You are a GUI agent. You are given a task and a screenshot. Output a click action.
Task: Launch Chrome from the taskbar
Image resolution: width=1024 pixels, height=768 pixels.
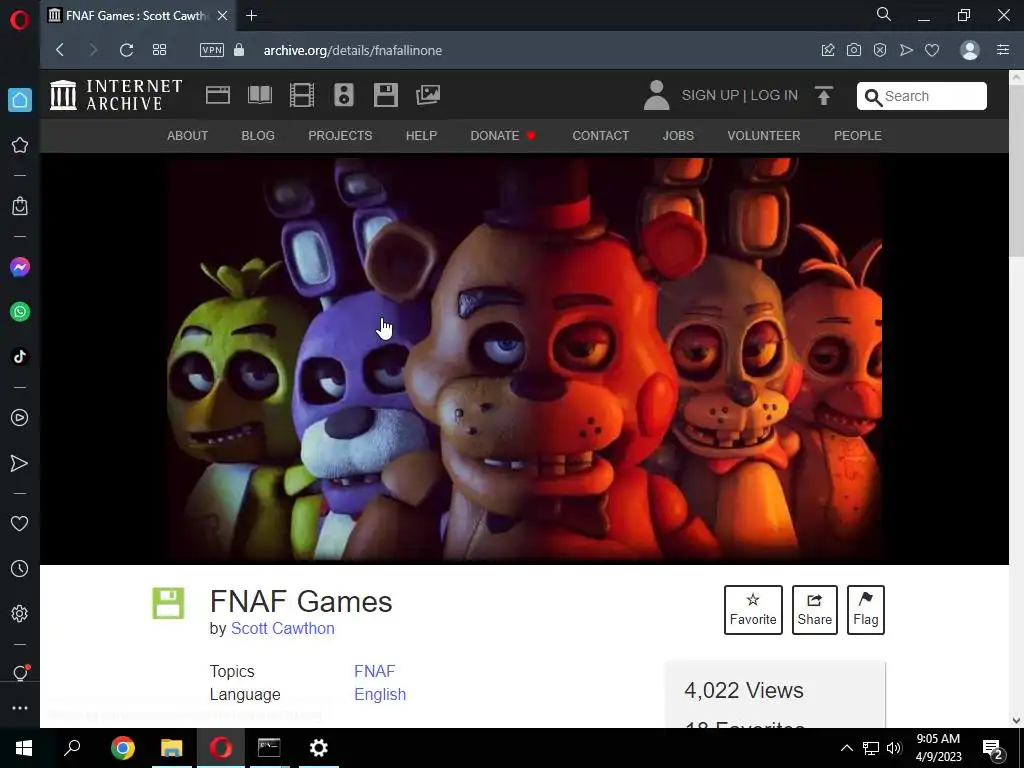tap(123, 748)
